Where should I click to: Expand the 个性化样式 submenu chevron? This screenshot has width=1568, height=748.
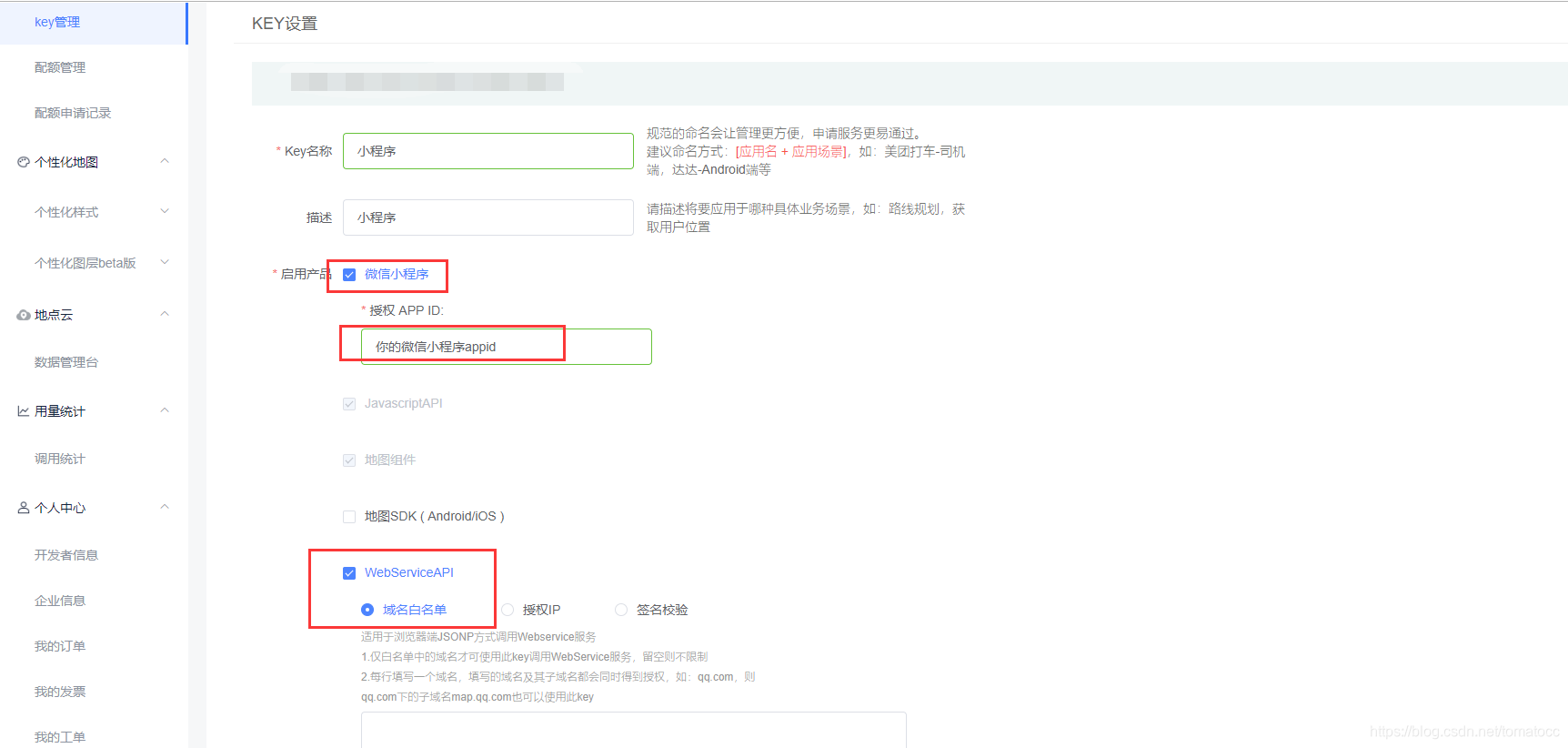pos(165,211)
